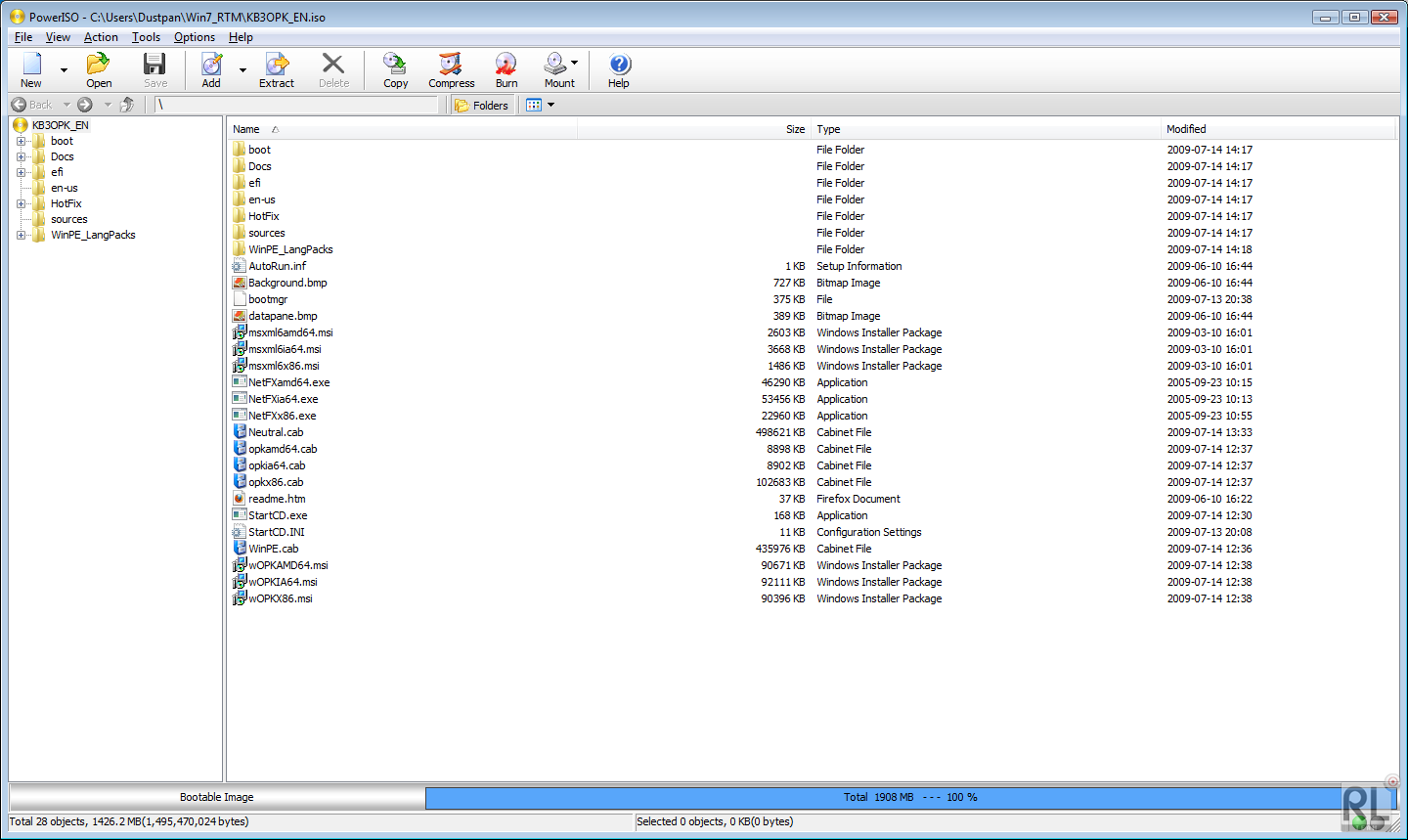
Task: Toggle the Folders pane button
Action: tap(482, 105)
